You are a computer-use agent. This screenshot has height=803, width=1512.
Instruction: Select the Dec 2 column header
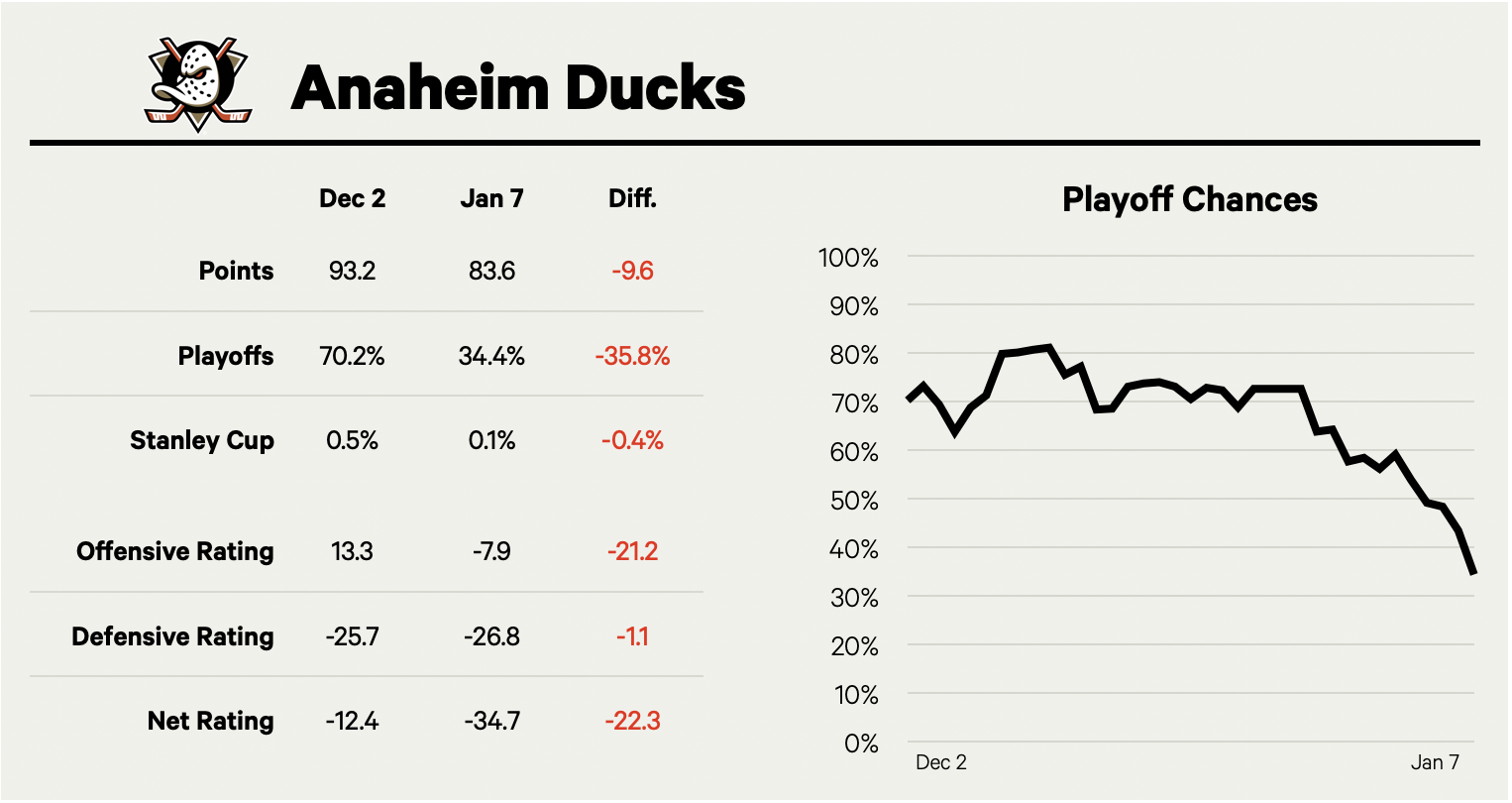352,198
